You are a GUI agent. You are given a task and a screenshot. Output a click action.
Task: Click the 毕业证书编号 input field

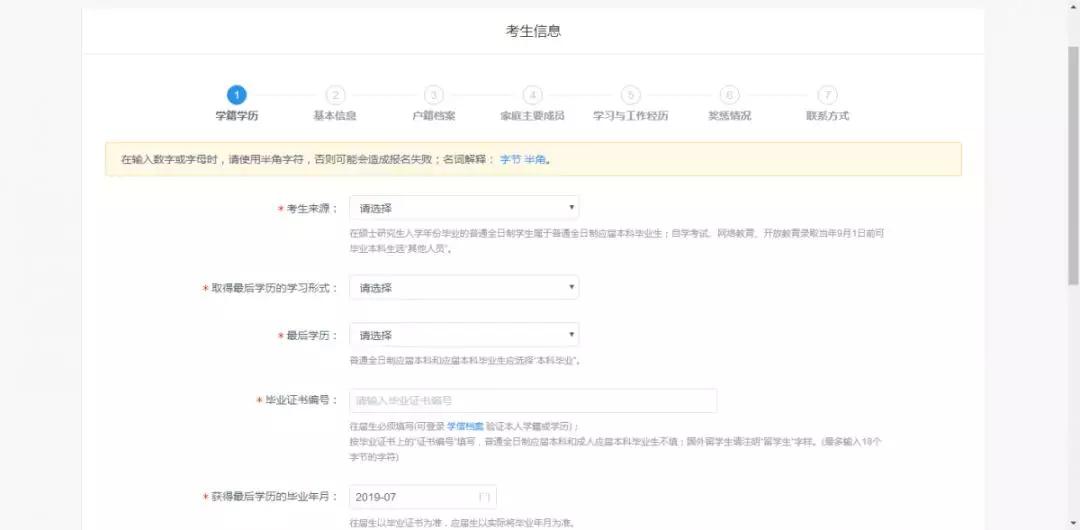pyautogui.click(x=533, y=400)
